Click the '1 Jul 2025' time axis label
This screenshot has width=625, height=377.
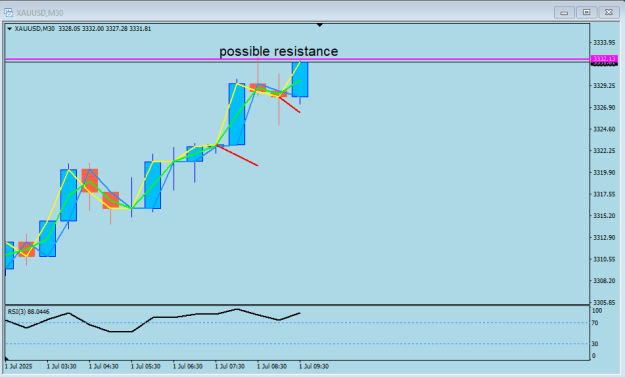tap(18, 366)
